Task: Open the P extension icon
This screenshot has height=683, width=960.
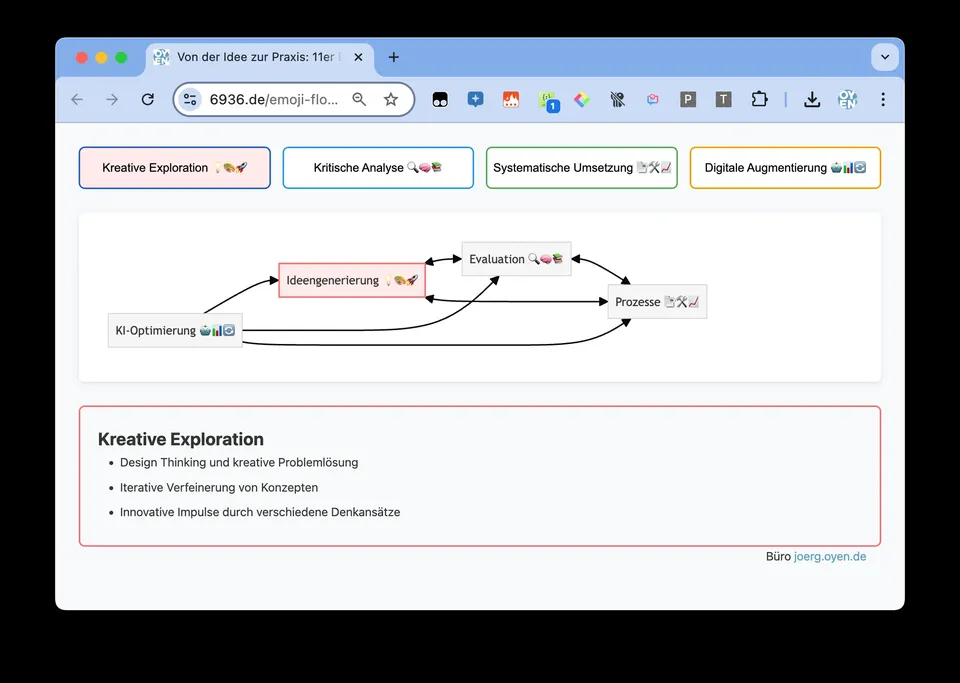Action: point(688,99)
